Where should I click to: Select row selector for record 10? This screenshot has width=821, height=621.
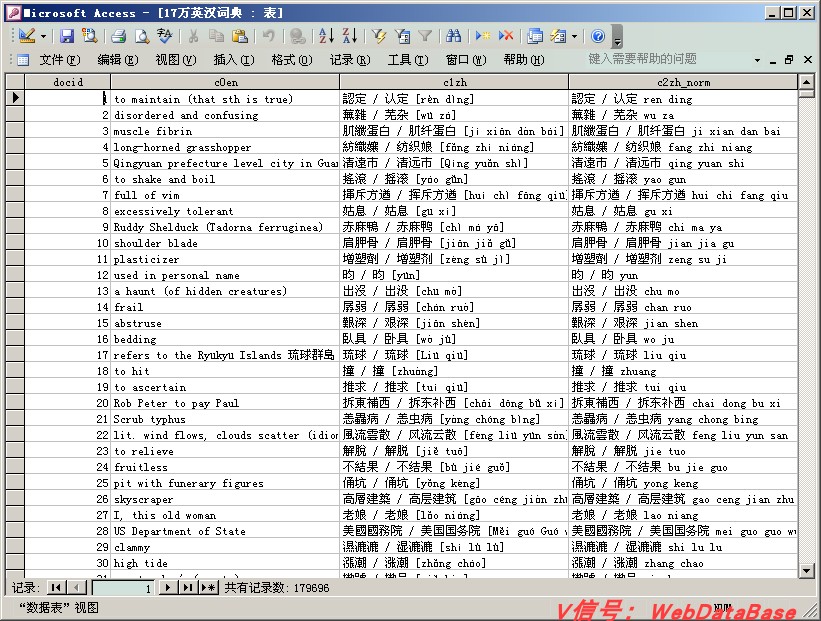[15, 243]
